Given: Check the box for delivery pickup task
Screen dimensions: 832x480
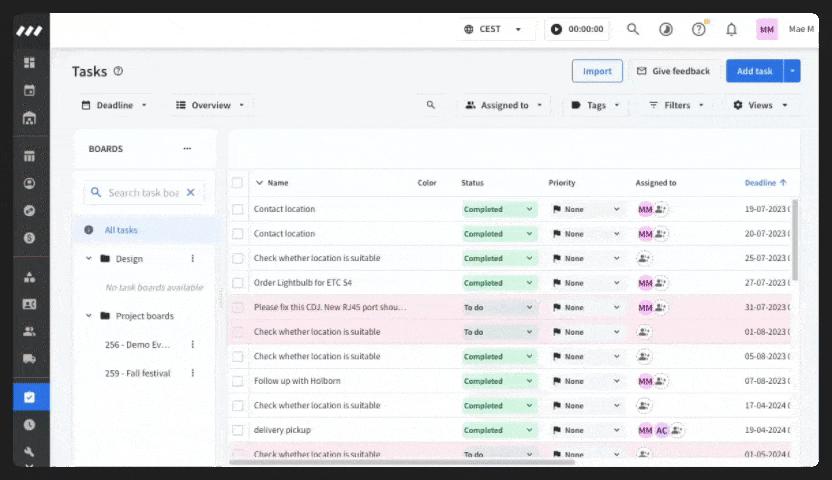Looking at the screenshot, I should [x=238, y=430].
